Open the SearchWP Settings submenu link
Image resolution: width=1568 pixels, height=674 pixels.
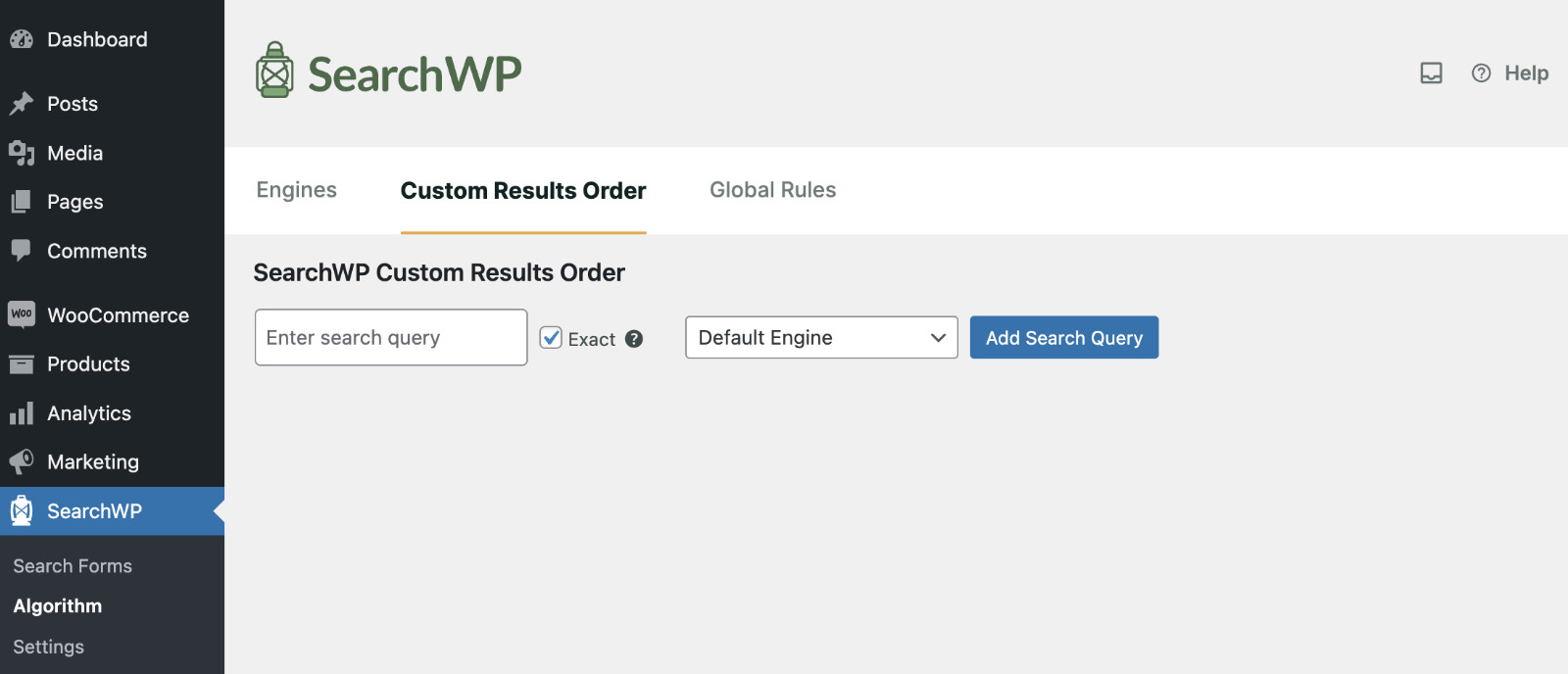pyautogui.click(x=49, y=647)
